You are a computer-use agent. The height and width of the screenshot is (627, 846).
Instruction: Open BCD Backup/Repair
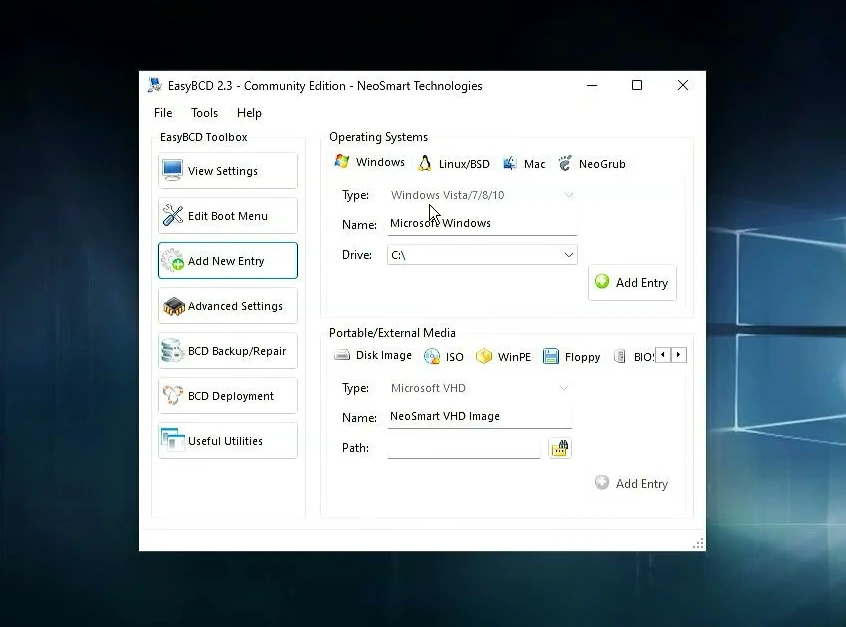point(228,351)
